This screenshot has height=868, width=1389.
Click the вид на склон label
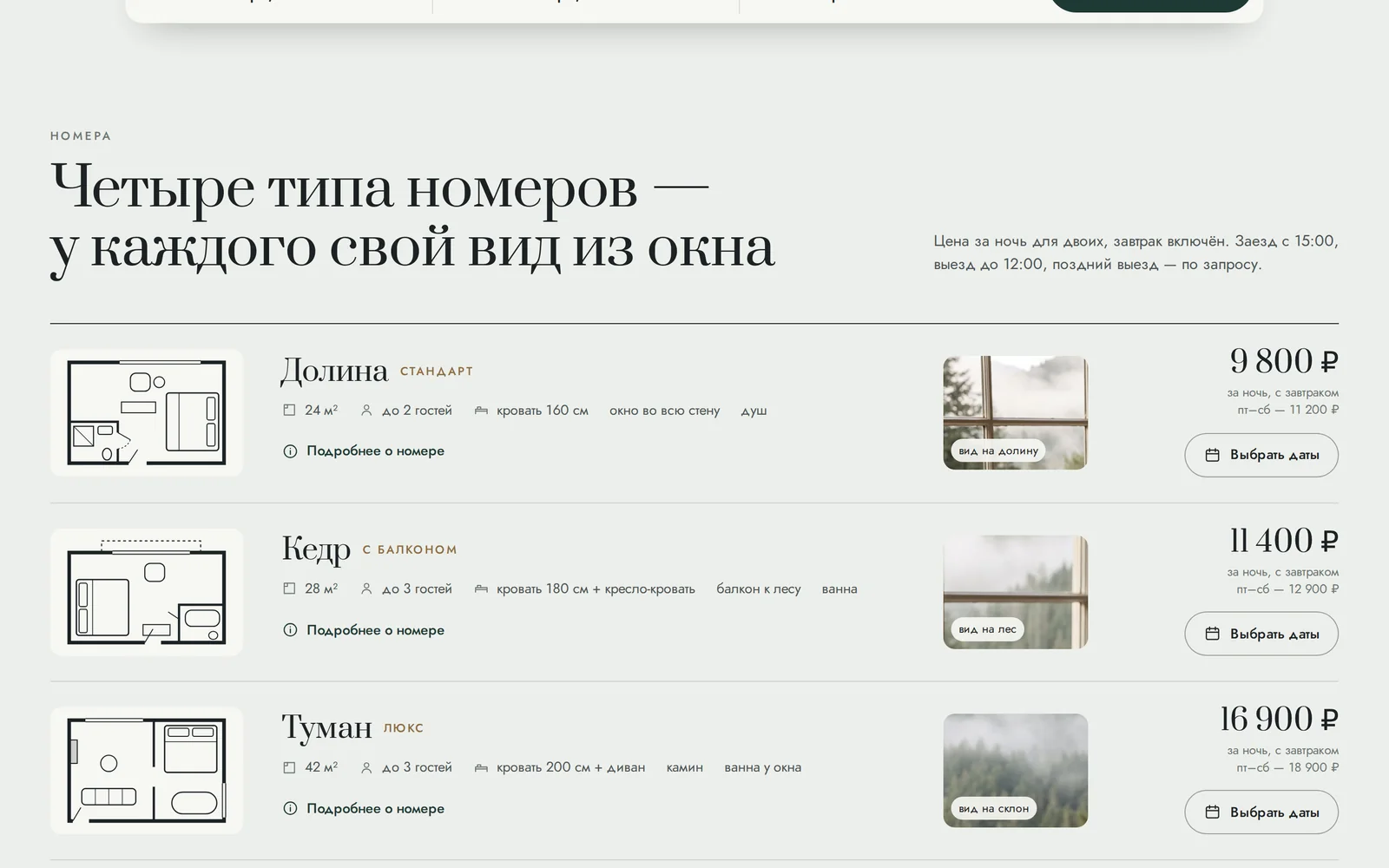(x=994, y=809)
